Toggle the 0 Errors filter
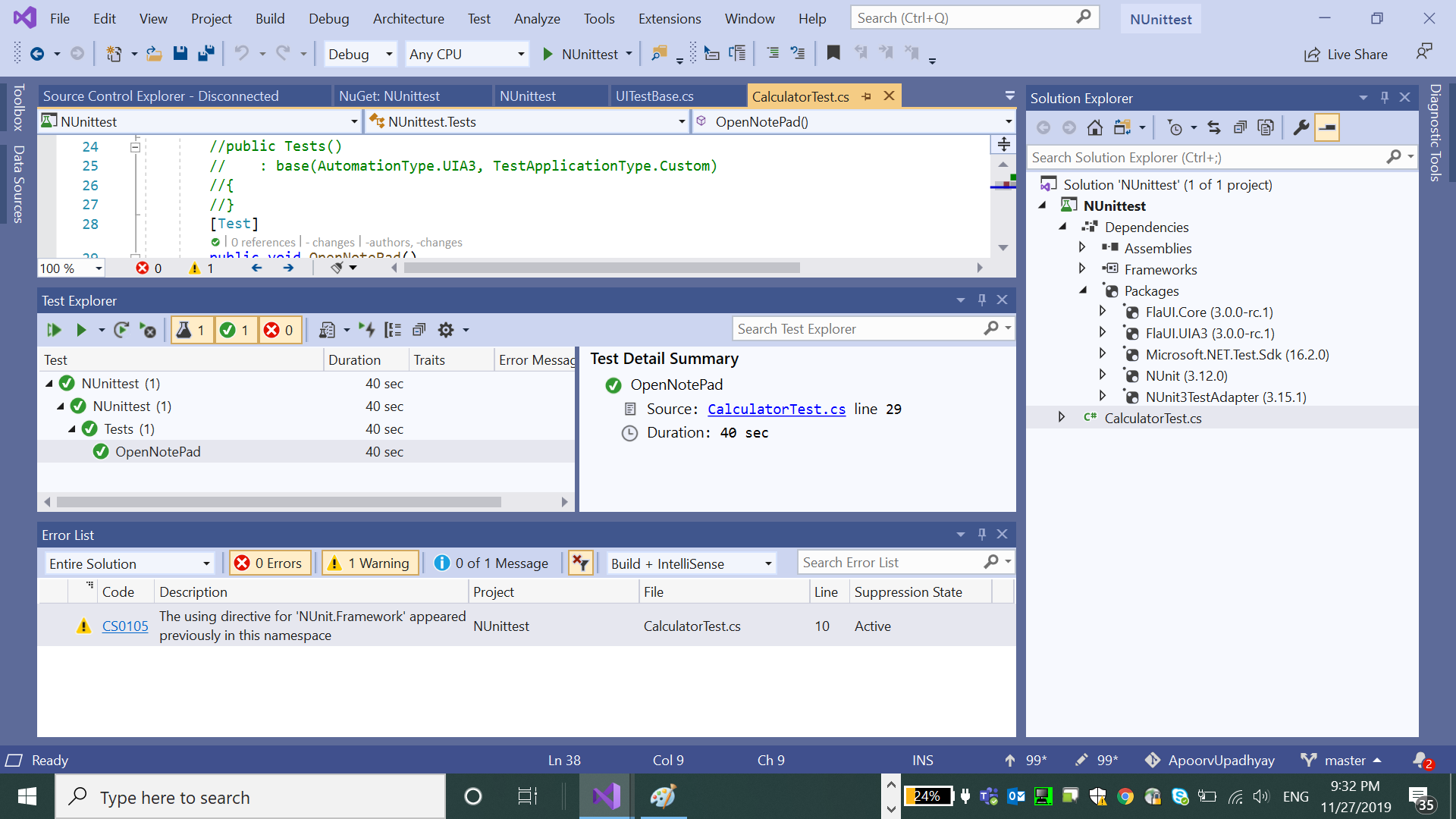This screenshot has width=1456, height=819. 270,563
